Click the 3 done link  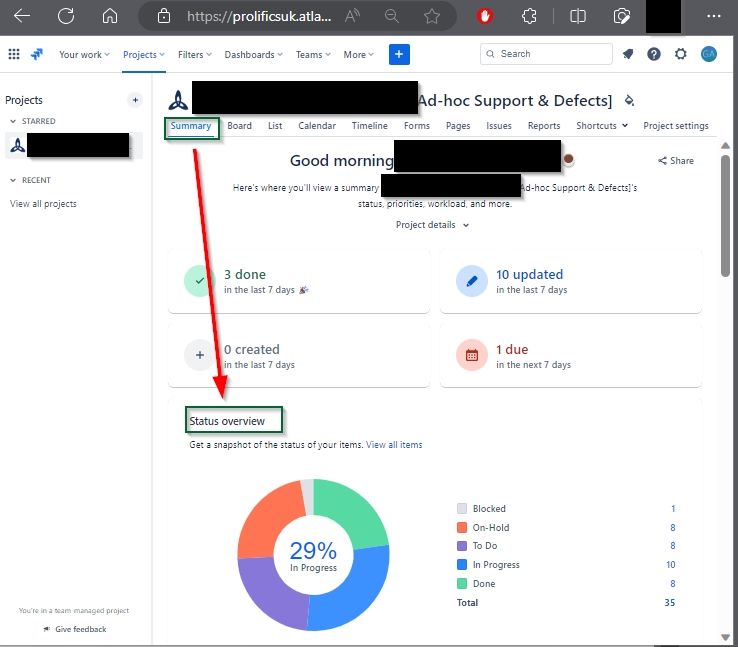[x=245, y=274]
